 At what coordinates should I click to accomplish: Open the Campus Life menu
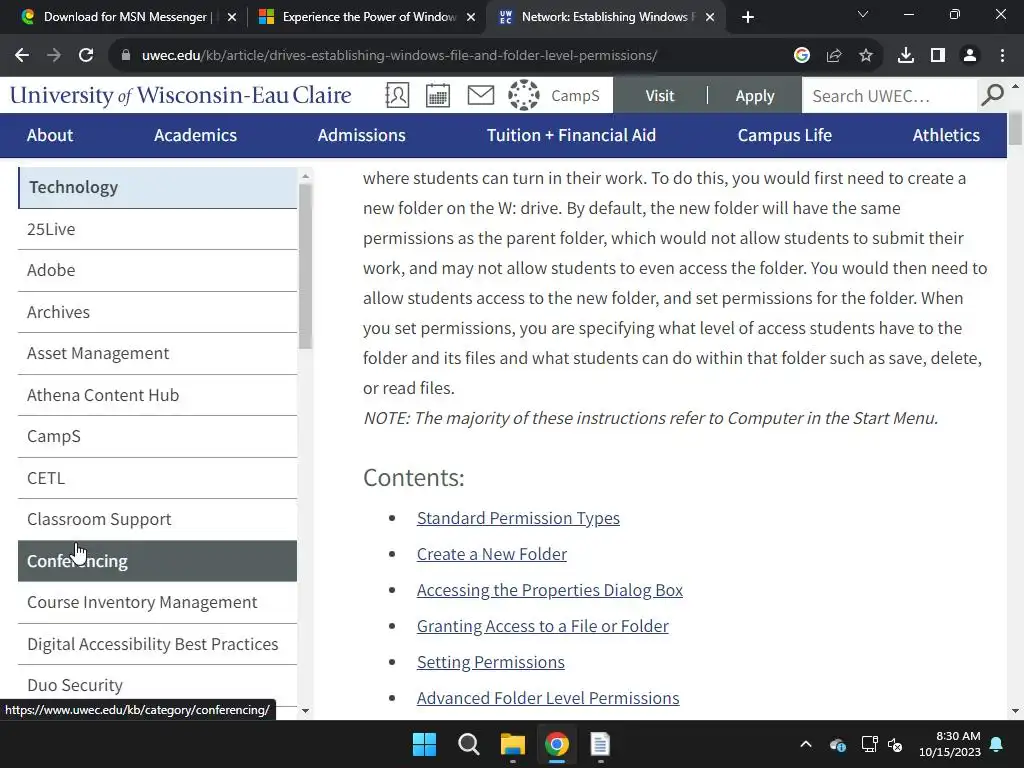pyautogui.click(x=784, y=135)
